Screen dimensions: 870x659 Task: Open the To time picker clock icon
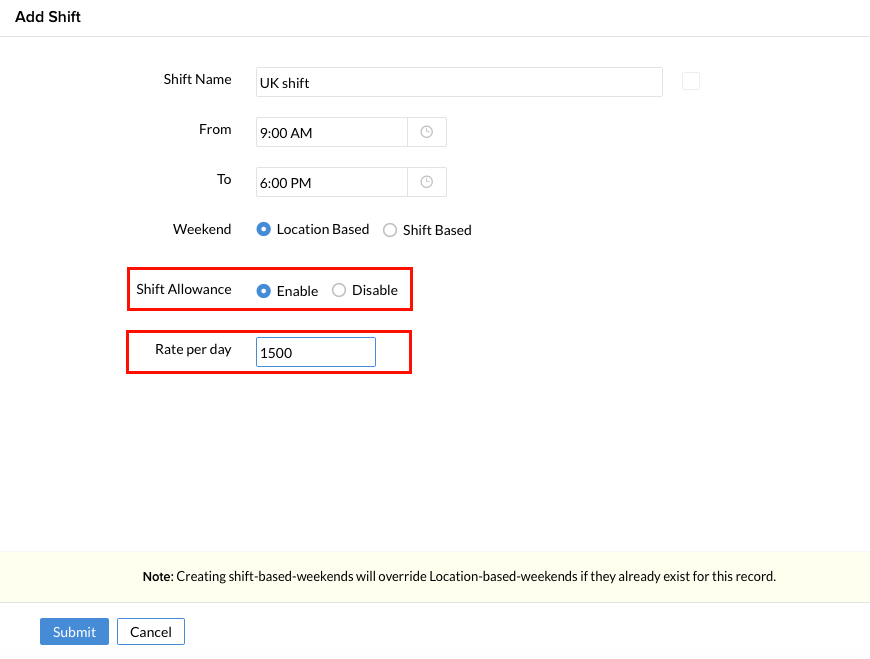[x=427, y=182]
